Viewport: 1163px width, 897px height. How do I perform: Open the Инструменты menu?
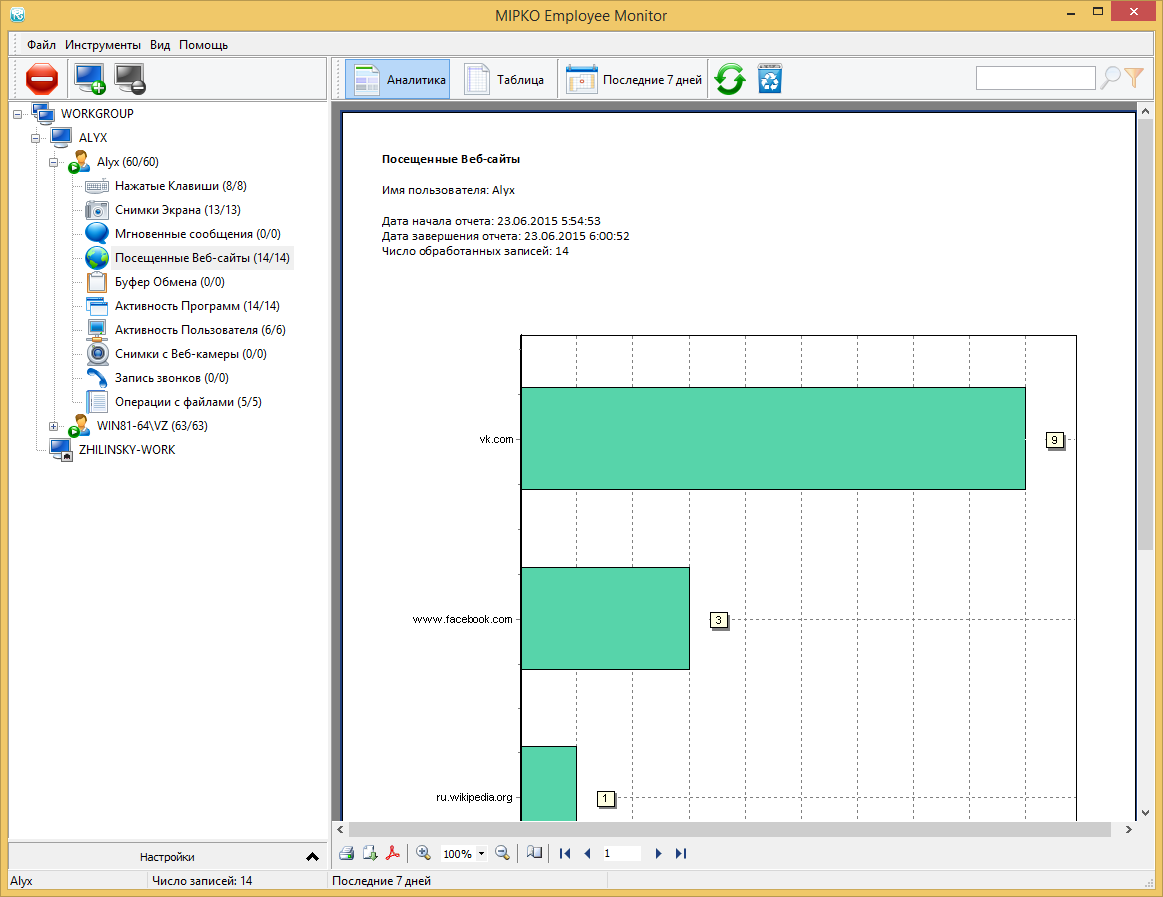103,45
